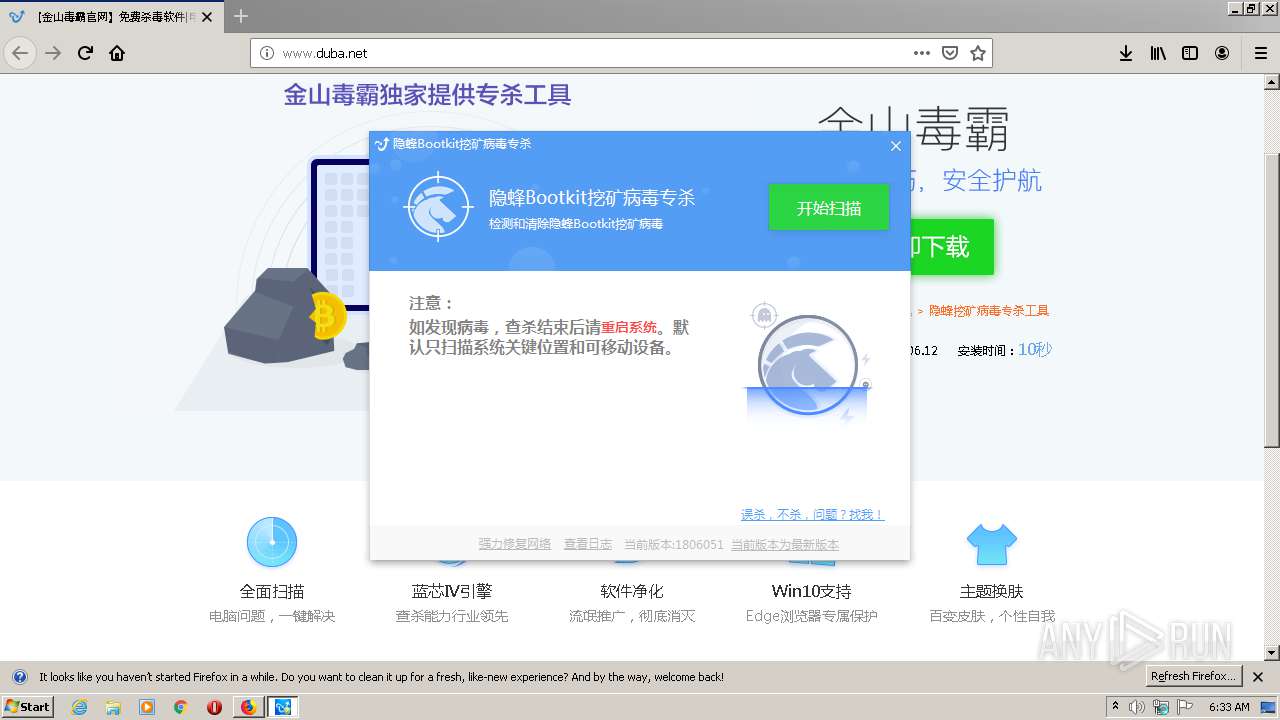Open the page actions three-dot menu

(x=922, y=53)
